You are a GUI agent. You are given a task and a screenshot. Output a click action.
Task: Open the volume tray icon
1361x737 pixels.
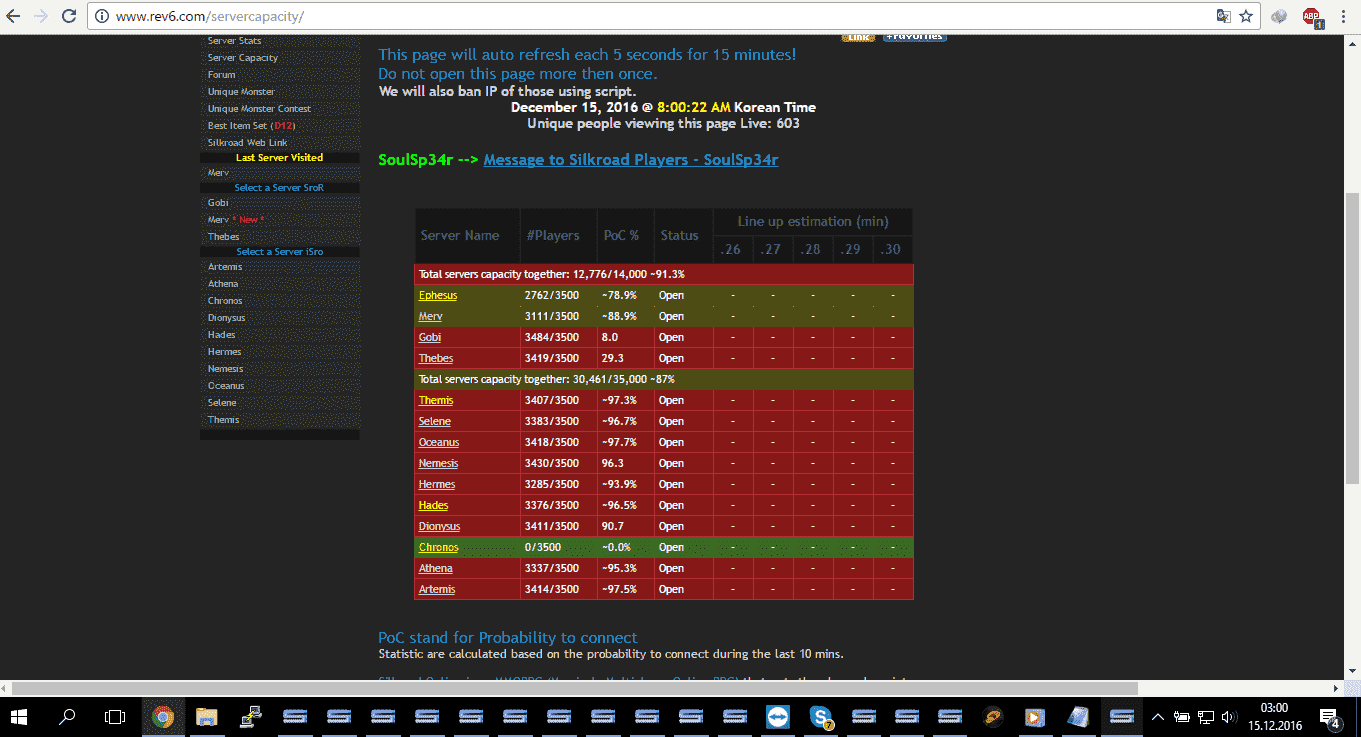point(1229,717)
